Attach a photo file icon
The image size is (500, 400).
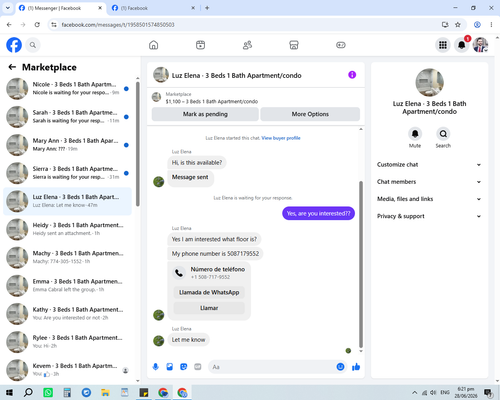coord(170,367)
